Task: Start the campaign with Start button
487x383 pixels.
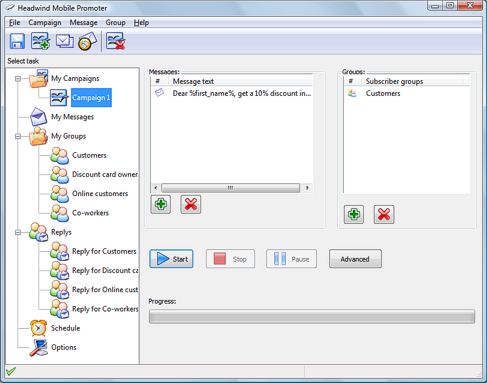Action: 171,259
